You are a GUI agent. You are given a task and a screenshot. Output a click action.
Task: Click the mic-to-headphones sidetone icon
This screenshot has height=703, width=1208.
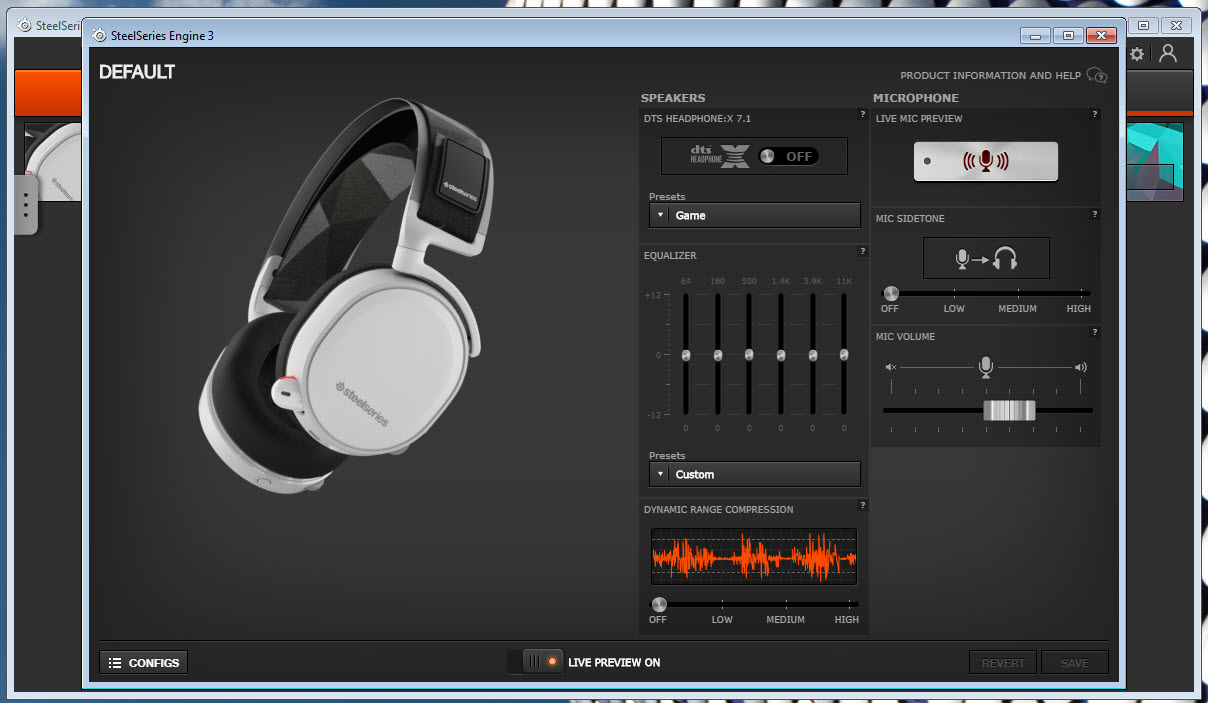pos(986,258)
